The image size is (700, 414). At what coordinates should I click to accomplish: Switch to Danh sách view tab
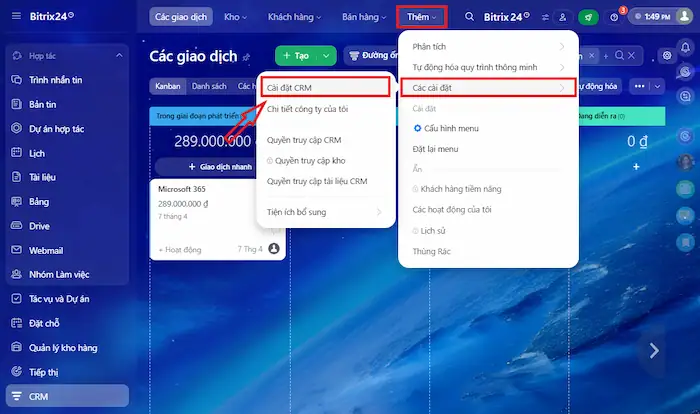[x=209, y=86]
